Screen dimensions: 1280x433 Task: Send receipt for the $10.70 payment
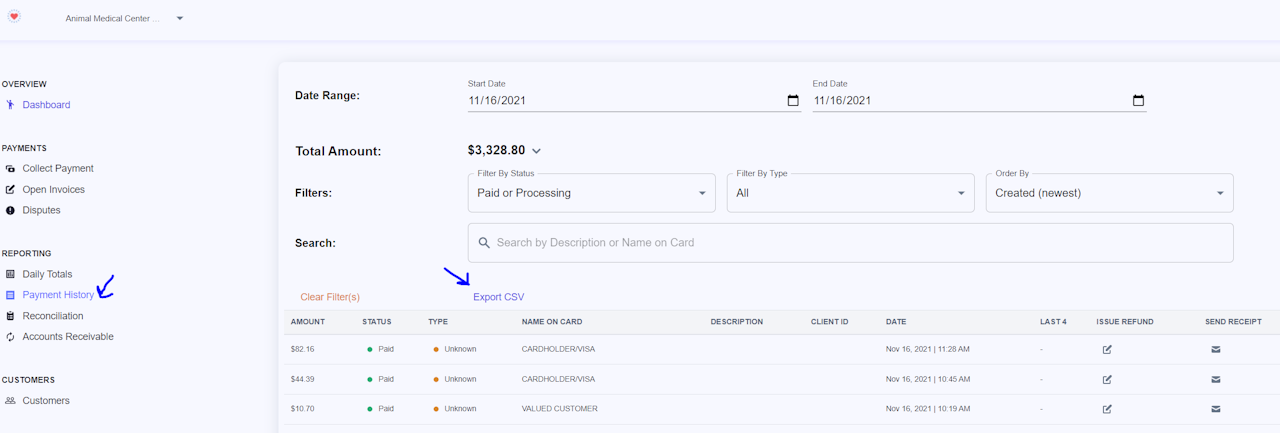coord(1216,409)
